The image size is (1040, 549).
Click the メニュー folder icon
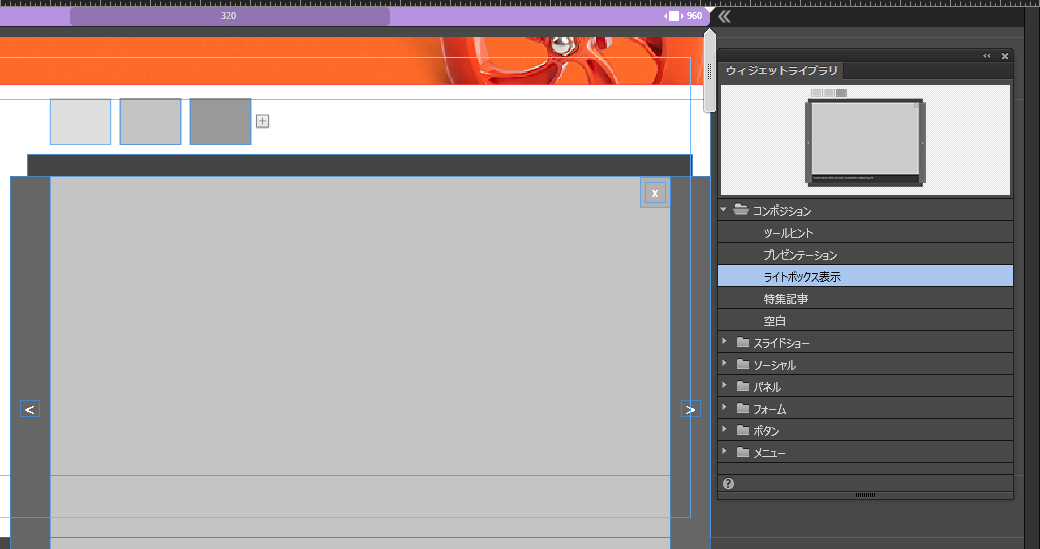[x=743, y=452]
